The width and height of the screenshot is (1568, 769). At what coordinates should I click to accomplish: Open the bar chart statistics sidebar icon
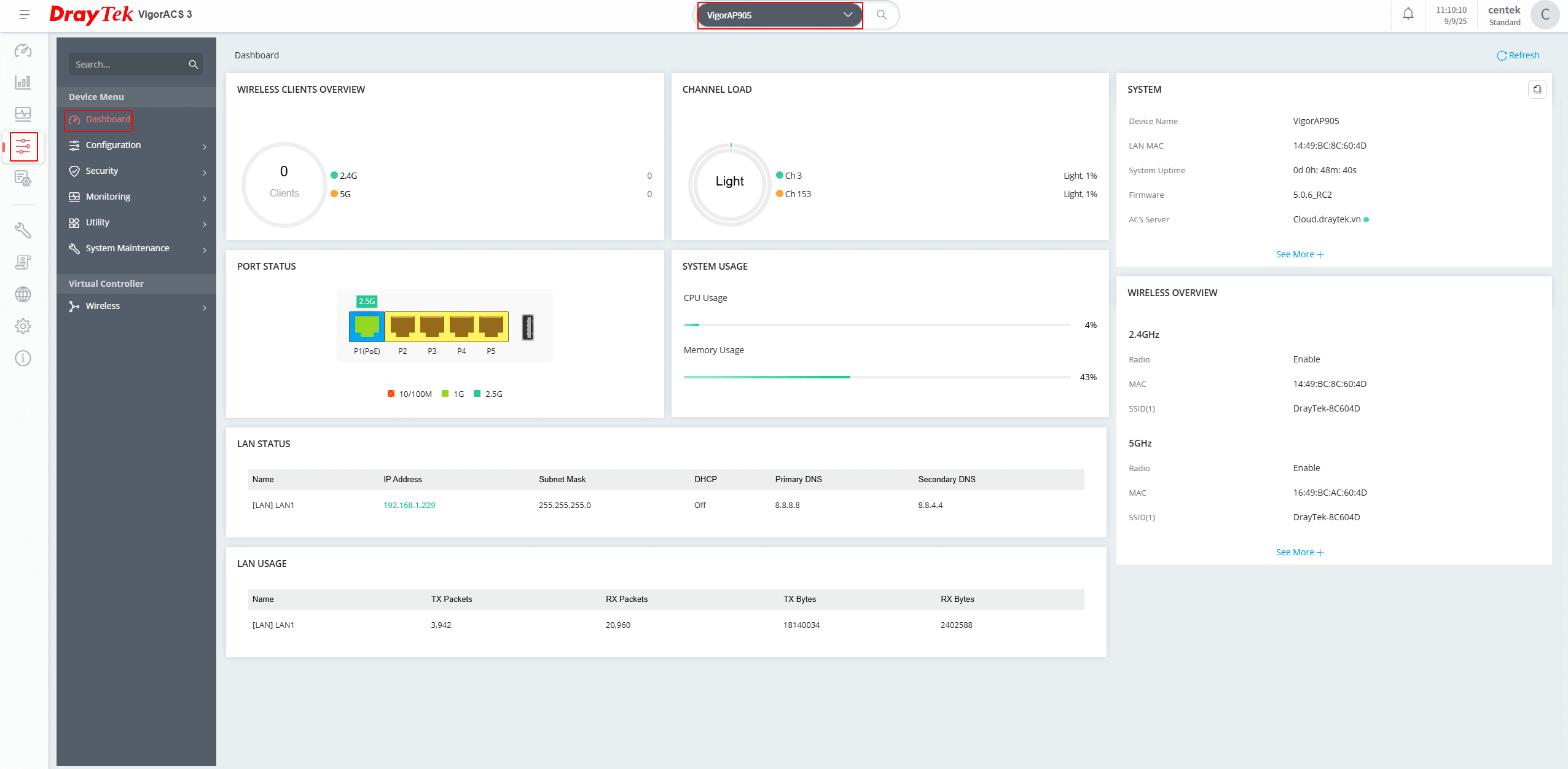click(x=23, y=82)
